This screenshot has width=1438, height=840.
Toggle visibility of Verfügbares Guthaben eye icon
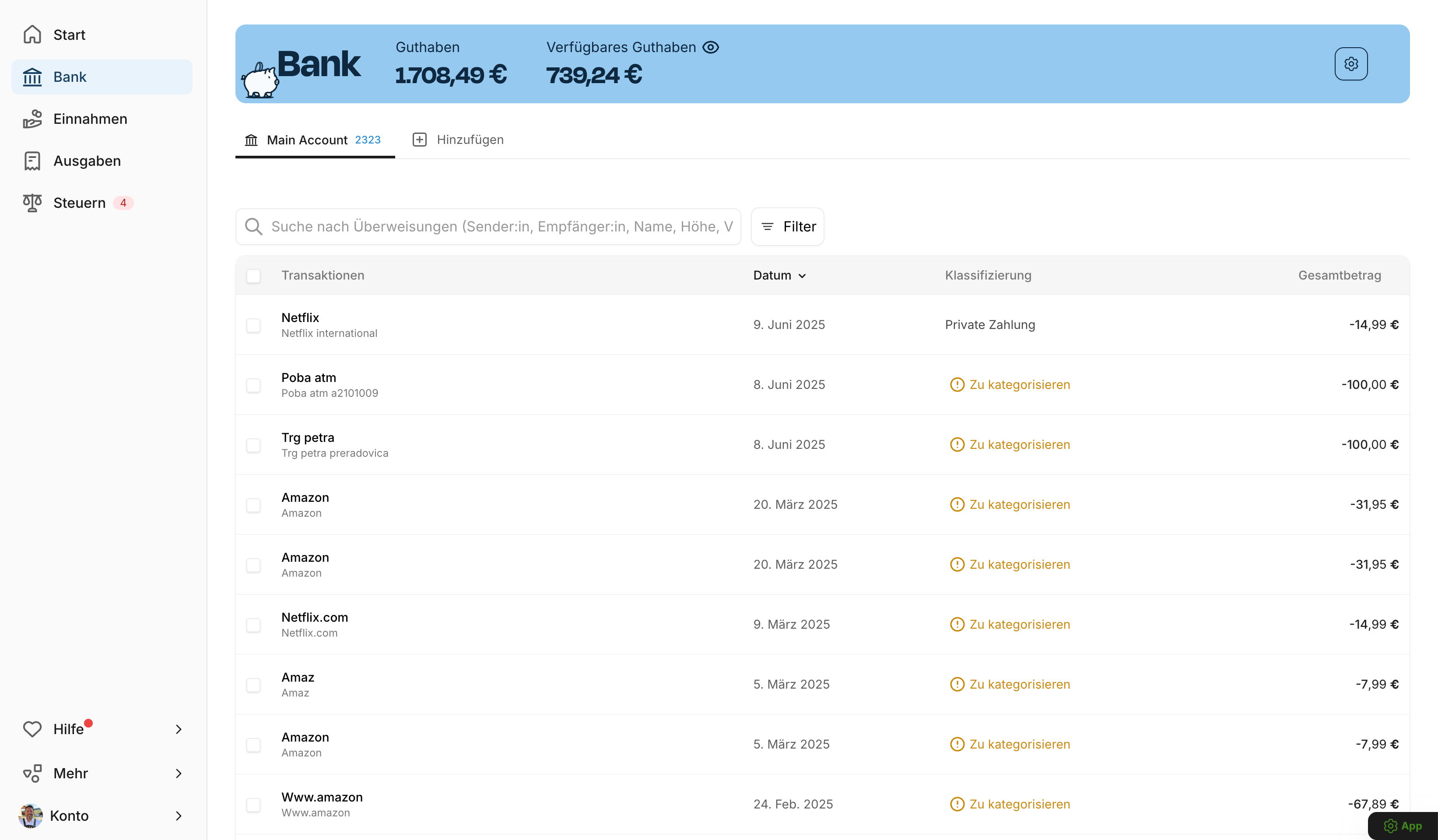click(x=710, y=47)
